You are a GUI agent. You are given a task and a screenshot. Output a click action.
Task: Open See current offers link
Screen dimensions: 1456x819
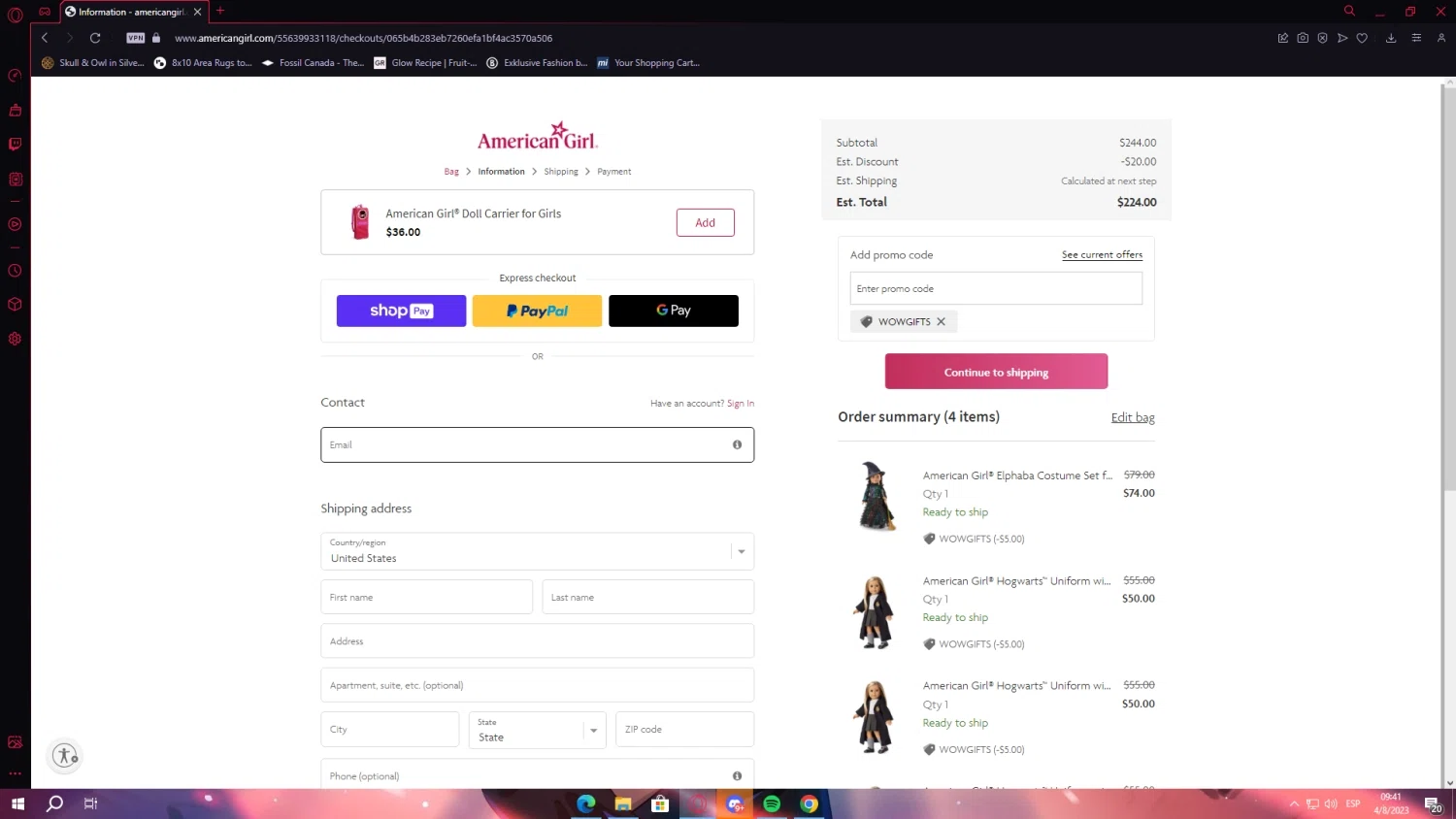1102,254
